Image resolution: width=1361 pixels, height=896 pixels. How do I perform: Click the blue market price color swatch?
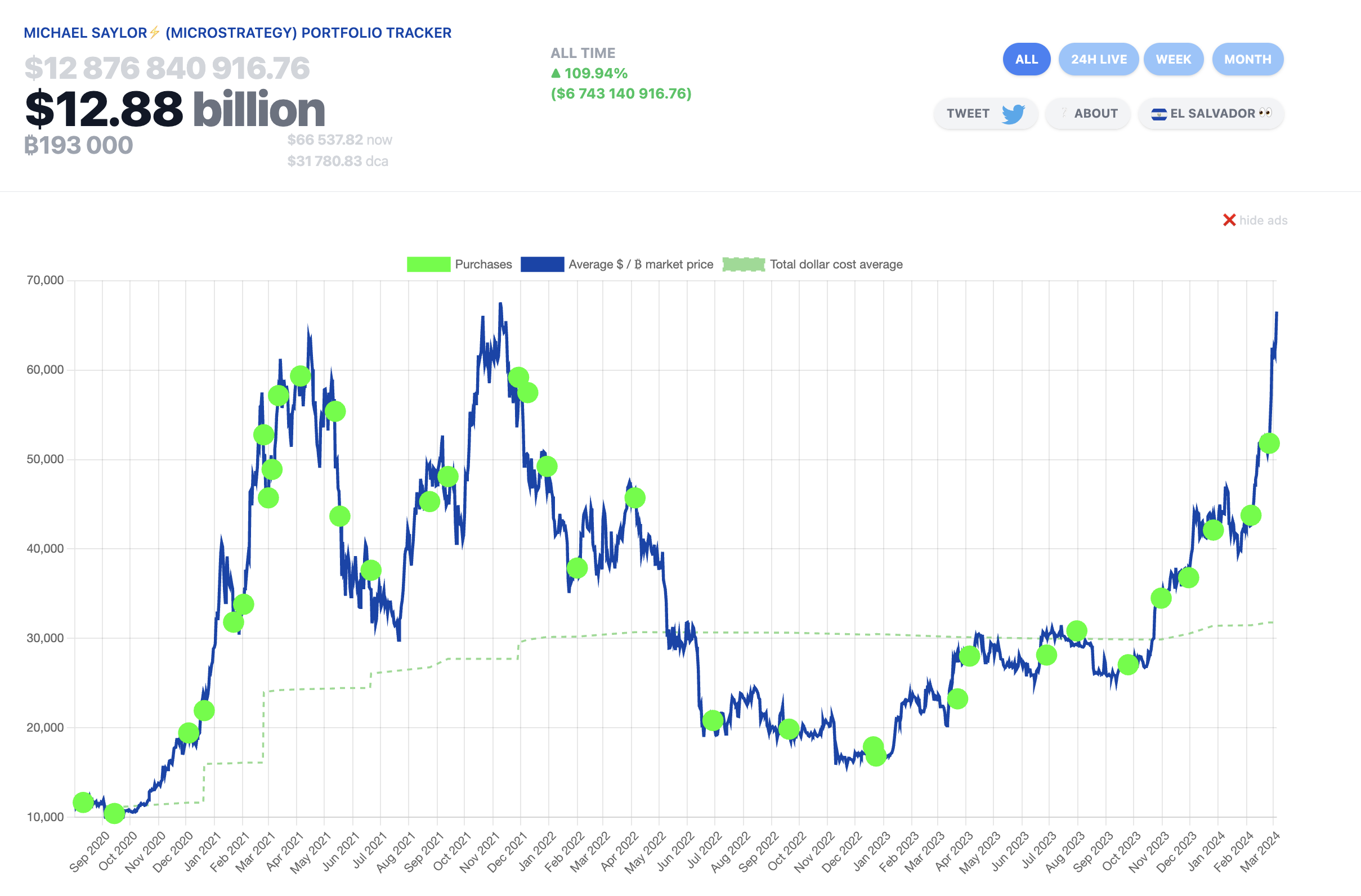click(x=541, y=264)
